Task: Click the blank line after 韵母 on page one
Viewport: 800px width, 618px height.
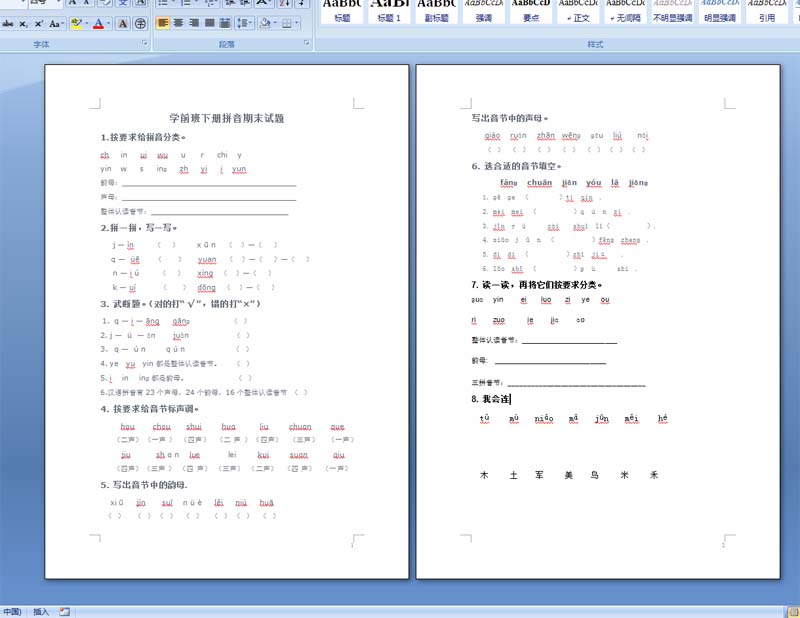Action: 209,184
